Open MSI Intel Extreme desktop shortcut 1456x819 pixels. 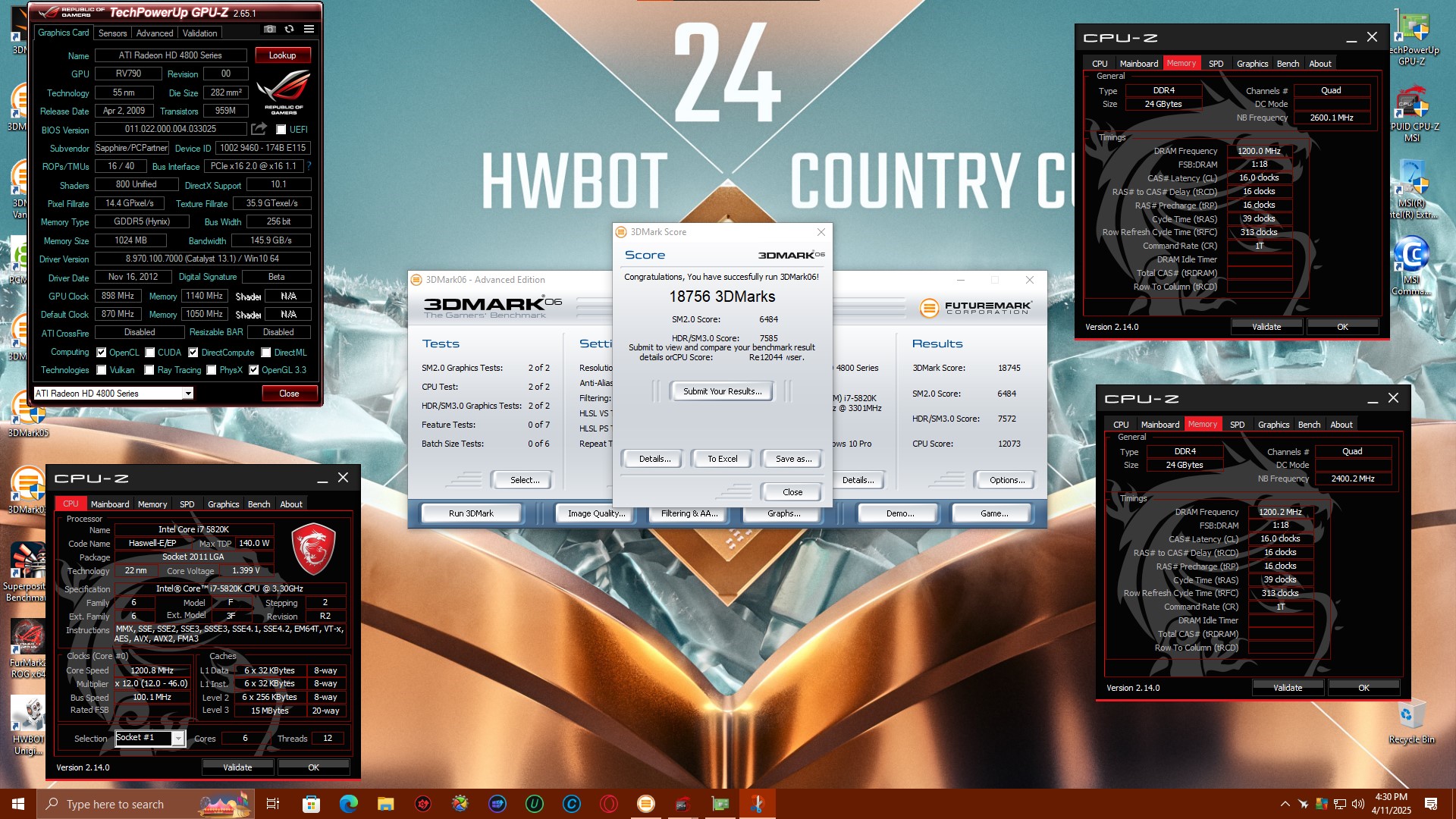click(x=1413, y=190)
